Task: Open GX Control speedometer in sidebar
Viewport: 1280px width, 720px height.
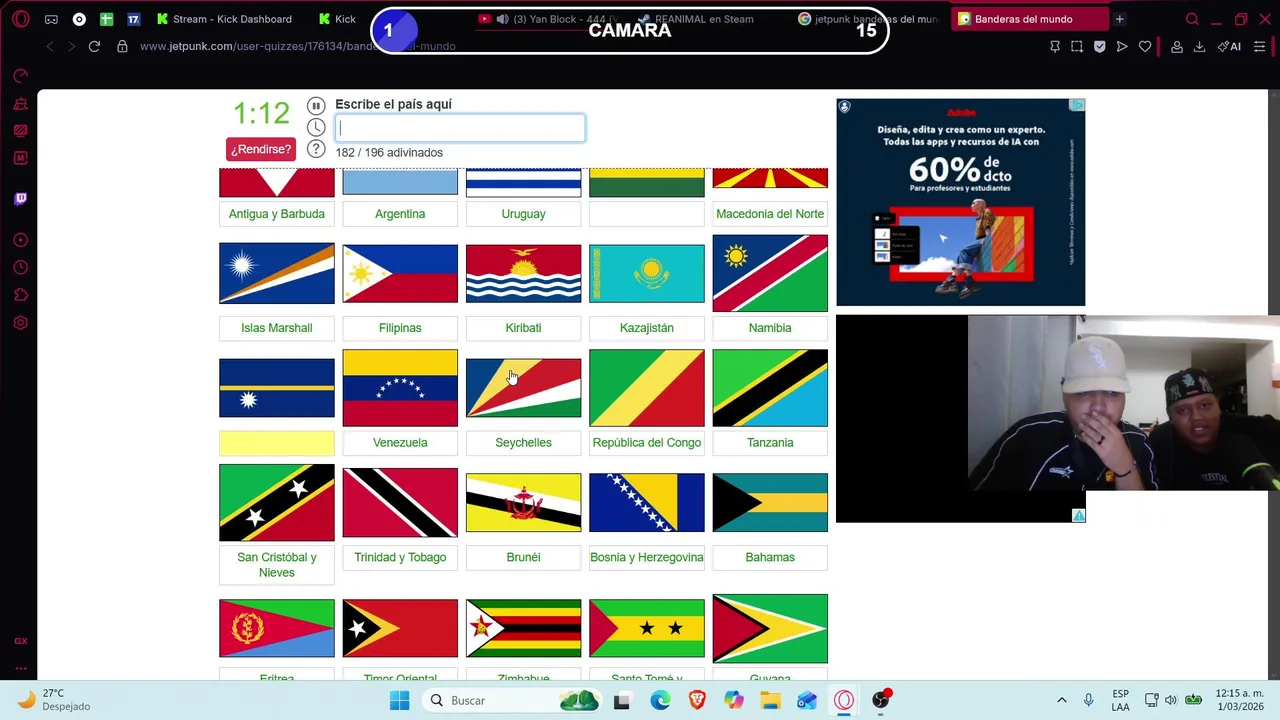Action: pyautogui.click(x=21, y=76)
